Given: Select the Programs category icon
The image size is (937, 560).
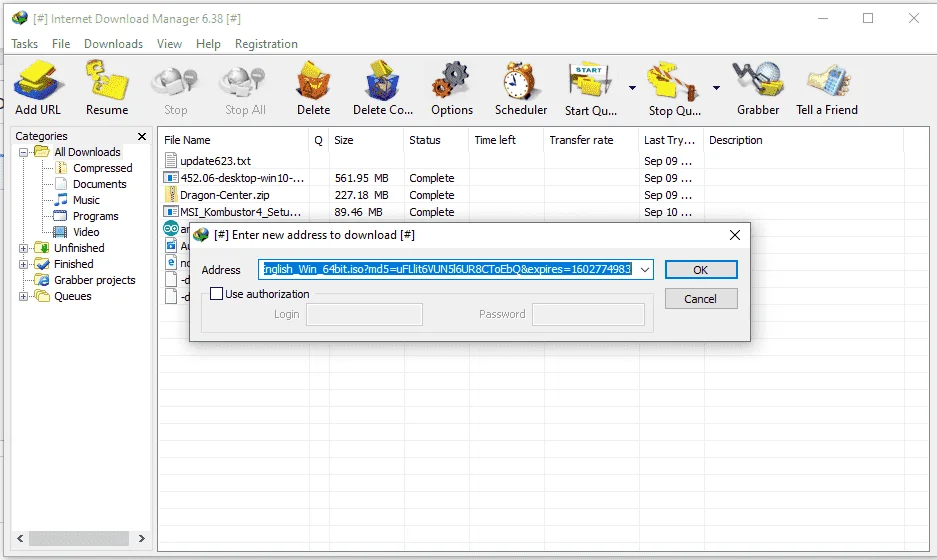Looking at the screenshot, I should 60,216.
